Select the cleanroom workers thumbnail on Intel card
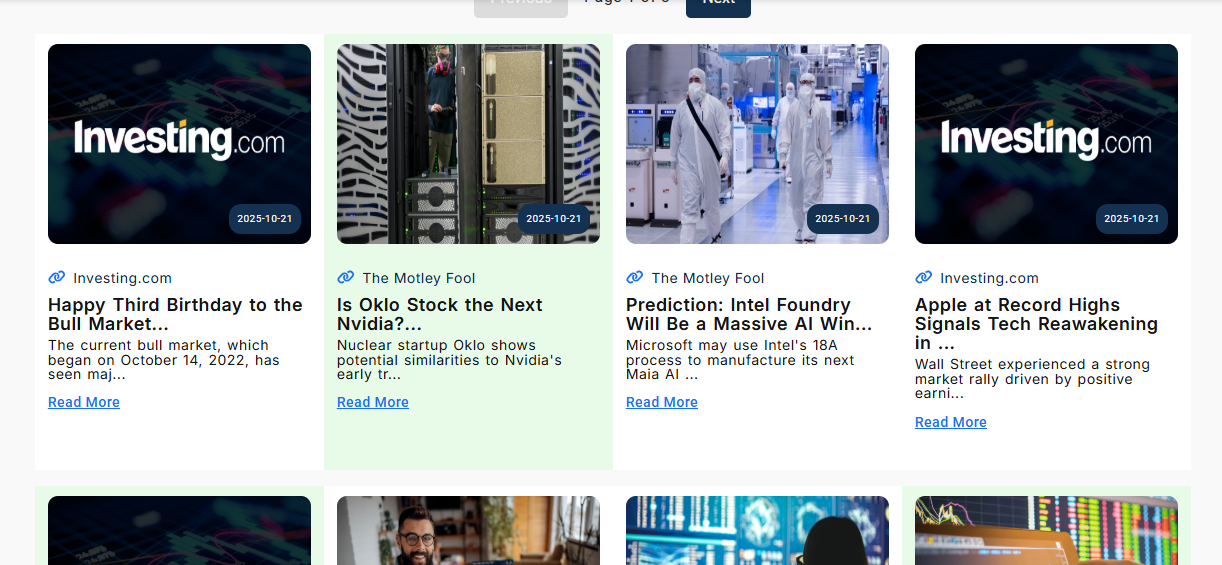This screenshot has width=1222, height=565. tap(757, 144)
